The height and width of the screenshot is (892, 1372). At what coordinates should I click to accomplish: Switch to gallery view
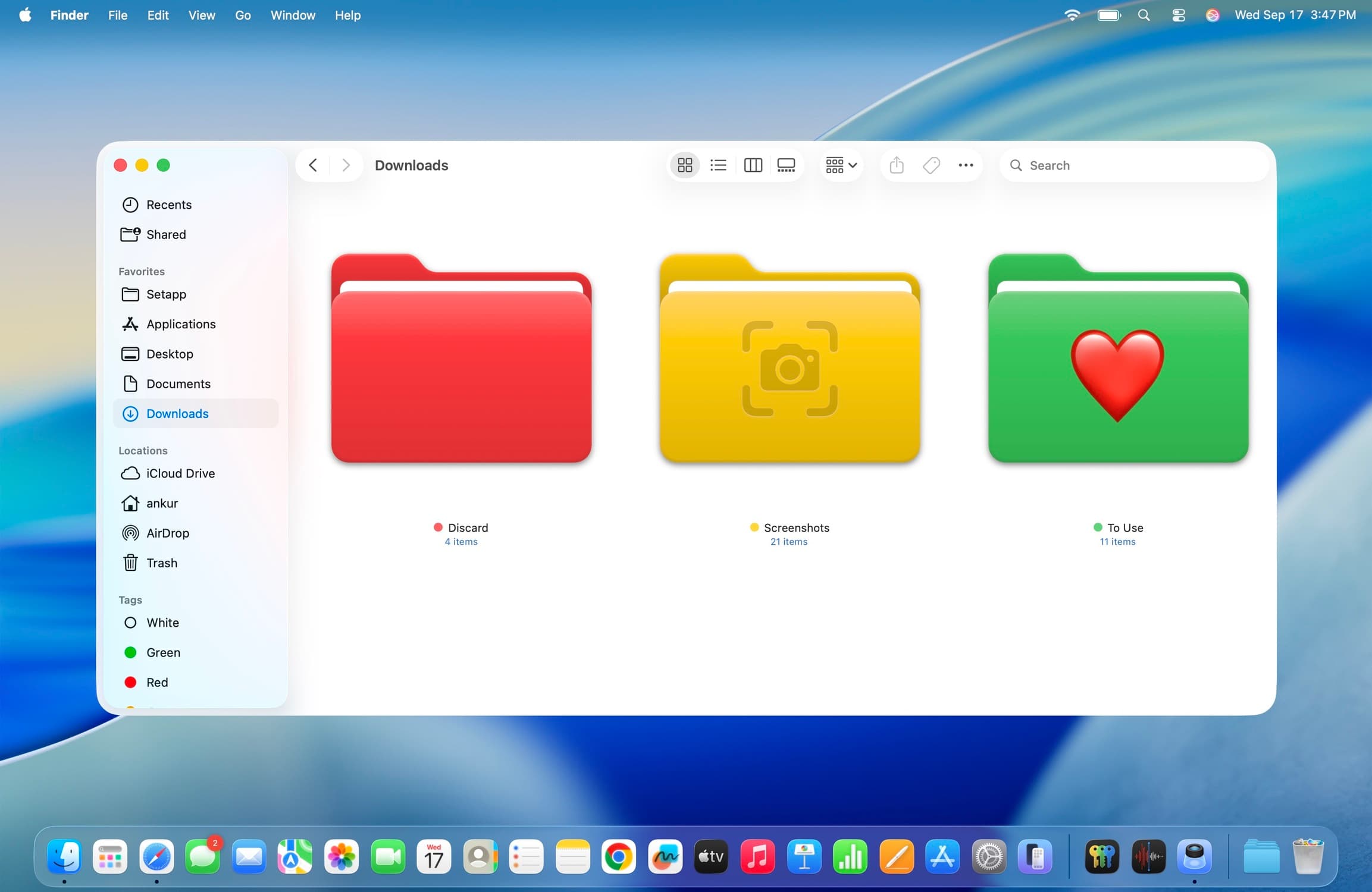coord(785,165)
